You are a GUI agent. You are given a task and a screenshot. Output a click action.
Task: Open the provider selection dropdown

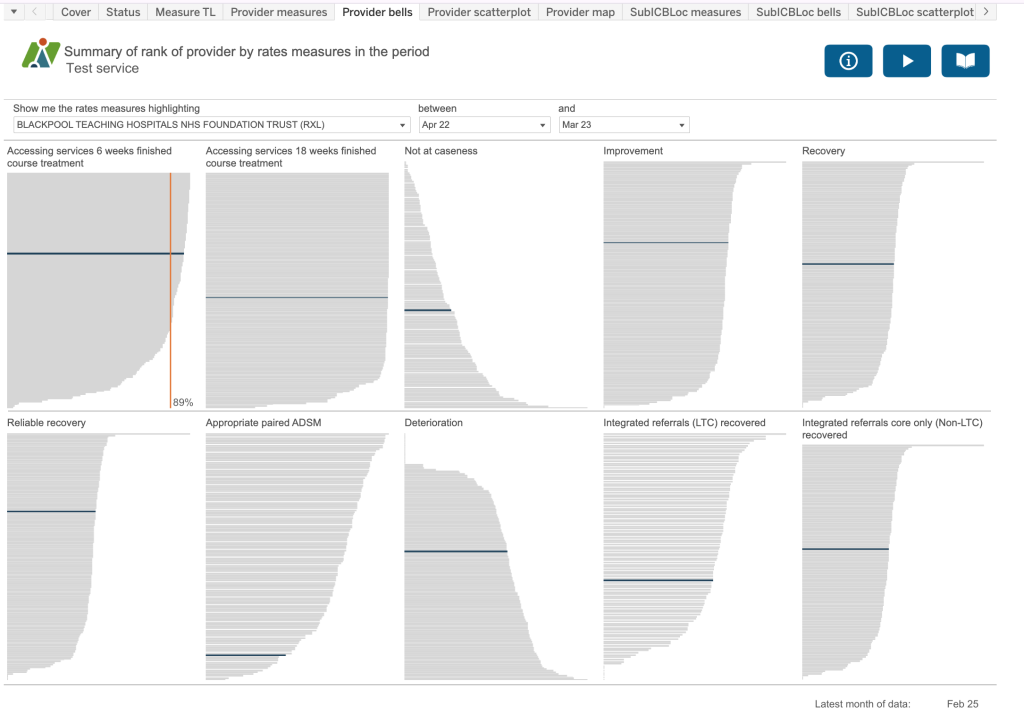[x=211, y=125]
